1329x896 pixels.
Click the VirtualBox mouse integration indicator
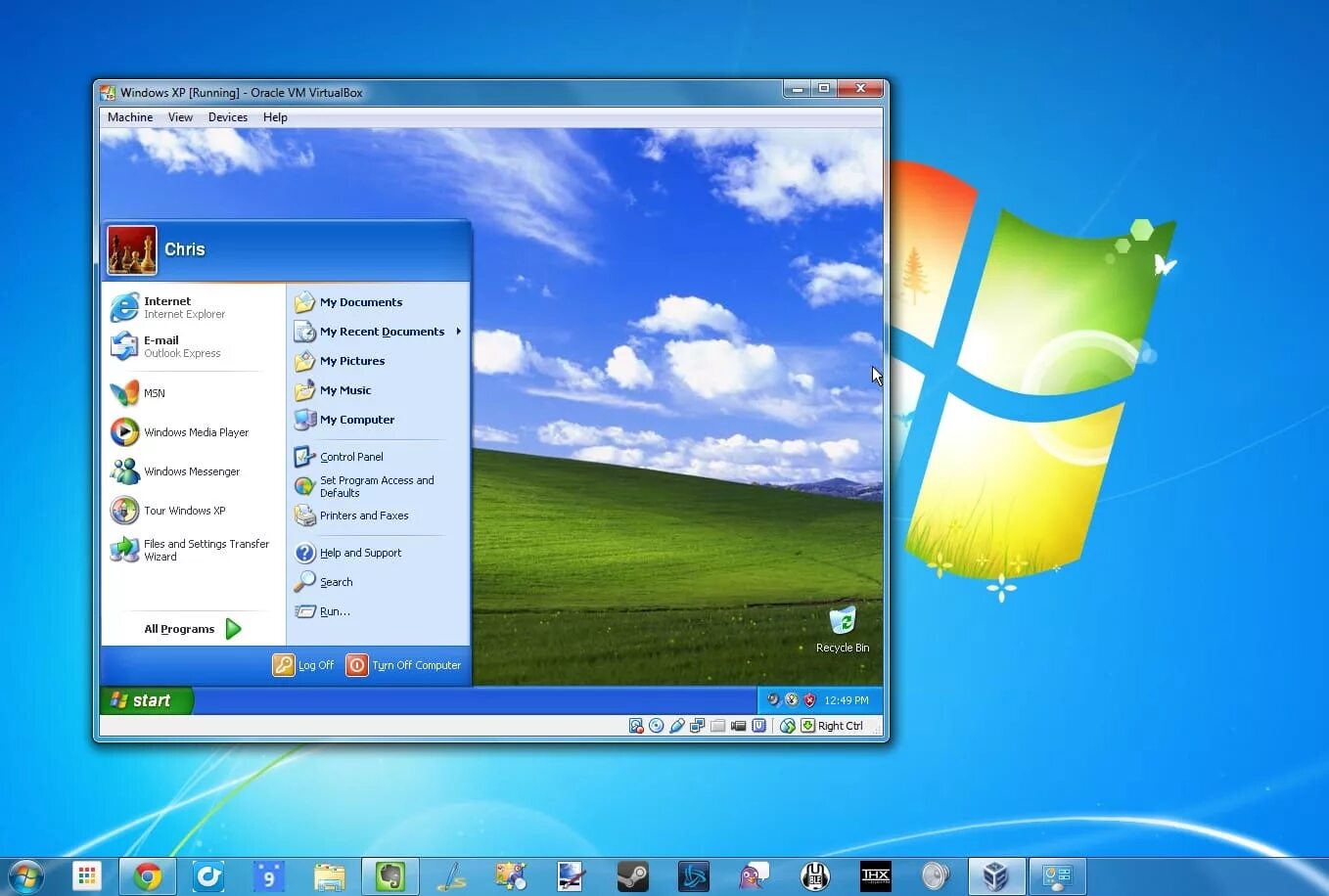pyautogui.click(x=788, y=726)
